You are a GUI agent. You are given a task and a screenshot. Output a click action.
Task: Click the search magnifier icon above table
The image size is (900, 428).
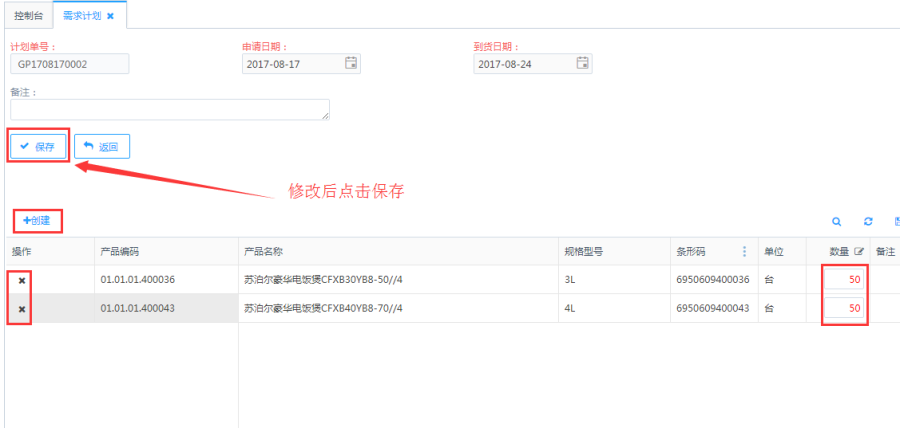point(836,221)
